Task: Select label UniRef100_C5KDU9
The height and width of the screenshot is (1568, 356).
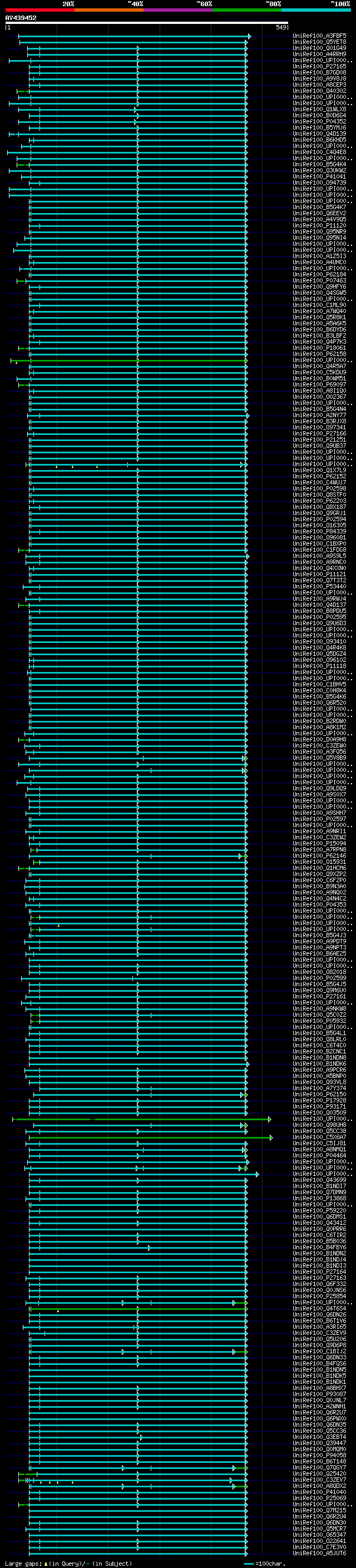Action: (319, 373)
